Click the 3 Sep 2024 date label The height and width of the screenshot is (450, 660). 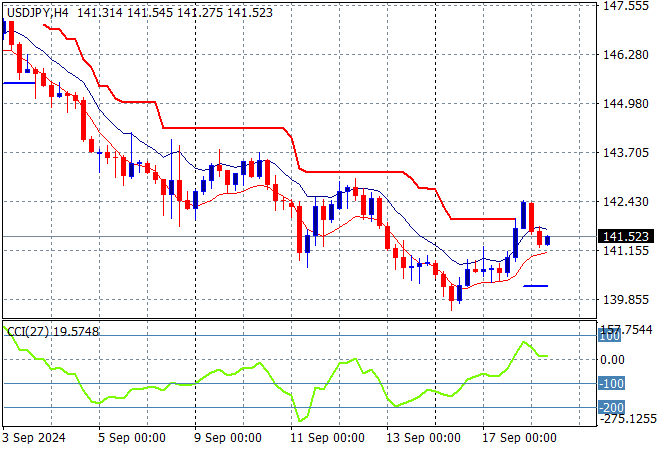[34, 438]
